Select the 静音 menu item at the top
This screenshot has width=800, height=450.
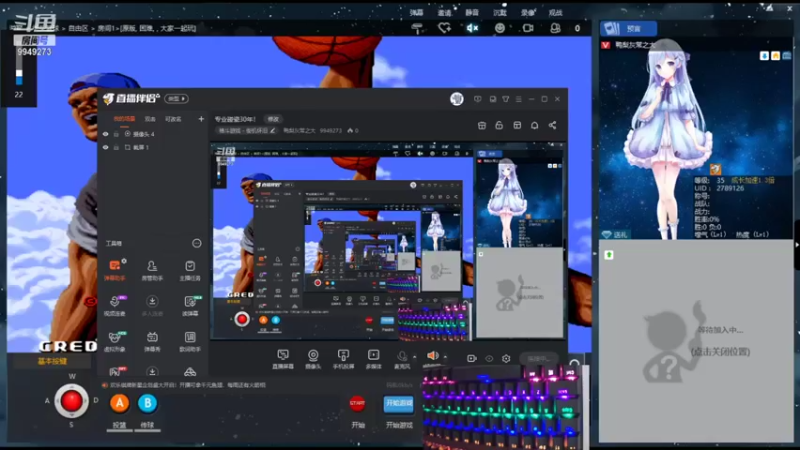pyautogui.click(x=472, y=13)
